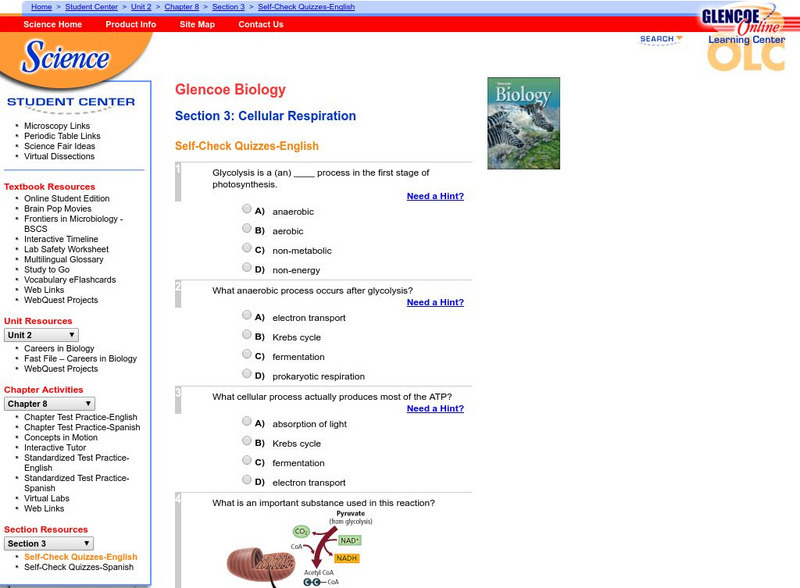The image size is (800, 588).
Task: Open Fast File – Careers in Biology
Action: point(81,358)
